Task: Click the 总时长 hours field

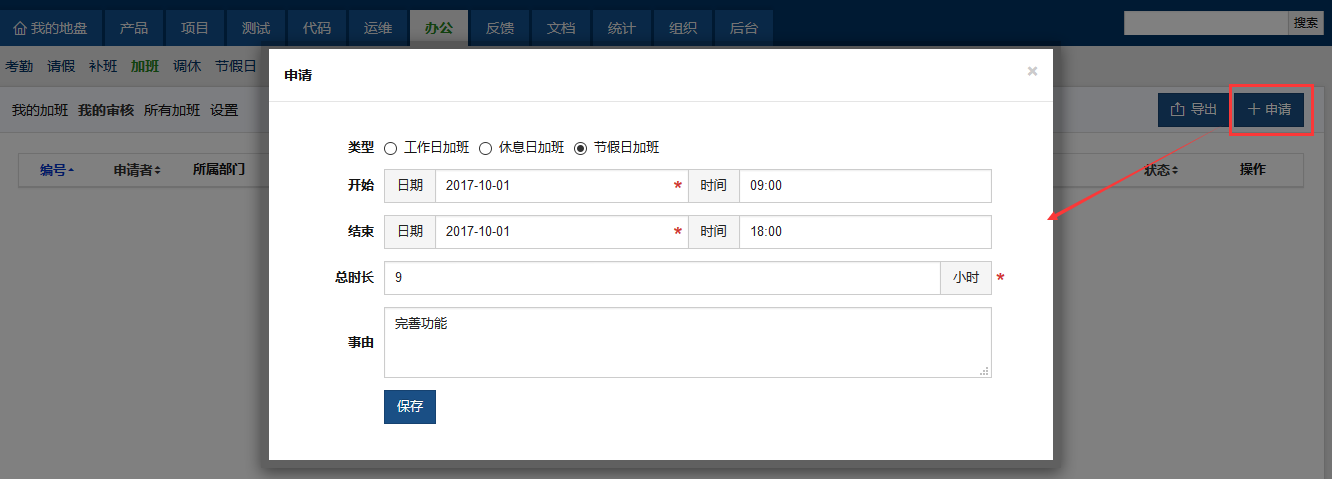Action: click(x=662, y=278)
